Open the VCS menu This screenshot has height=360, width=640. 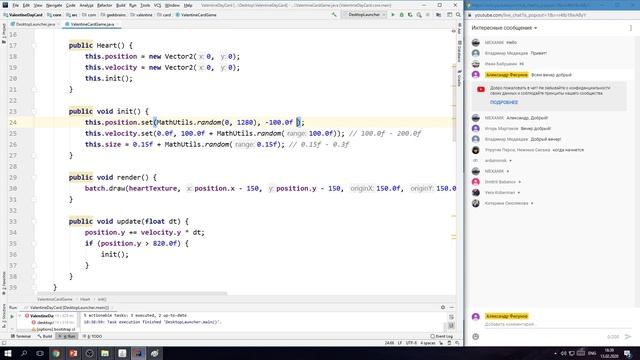(157, 5)
